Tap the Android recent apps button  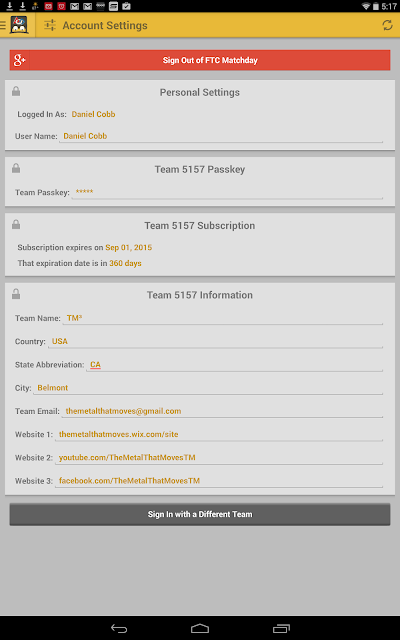click(x=281, y=629)
